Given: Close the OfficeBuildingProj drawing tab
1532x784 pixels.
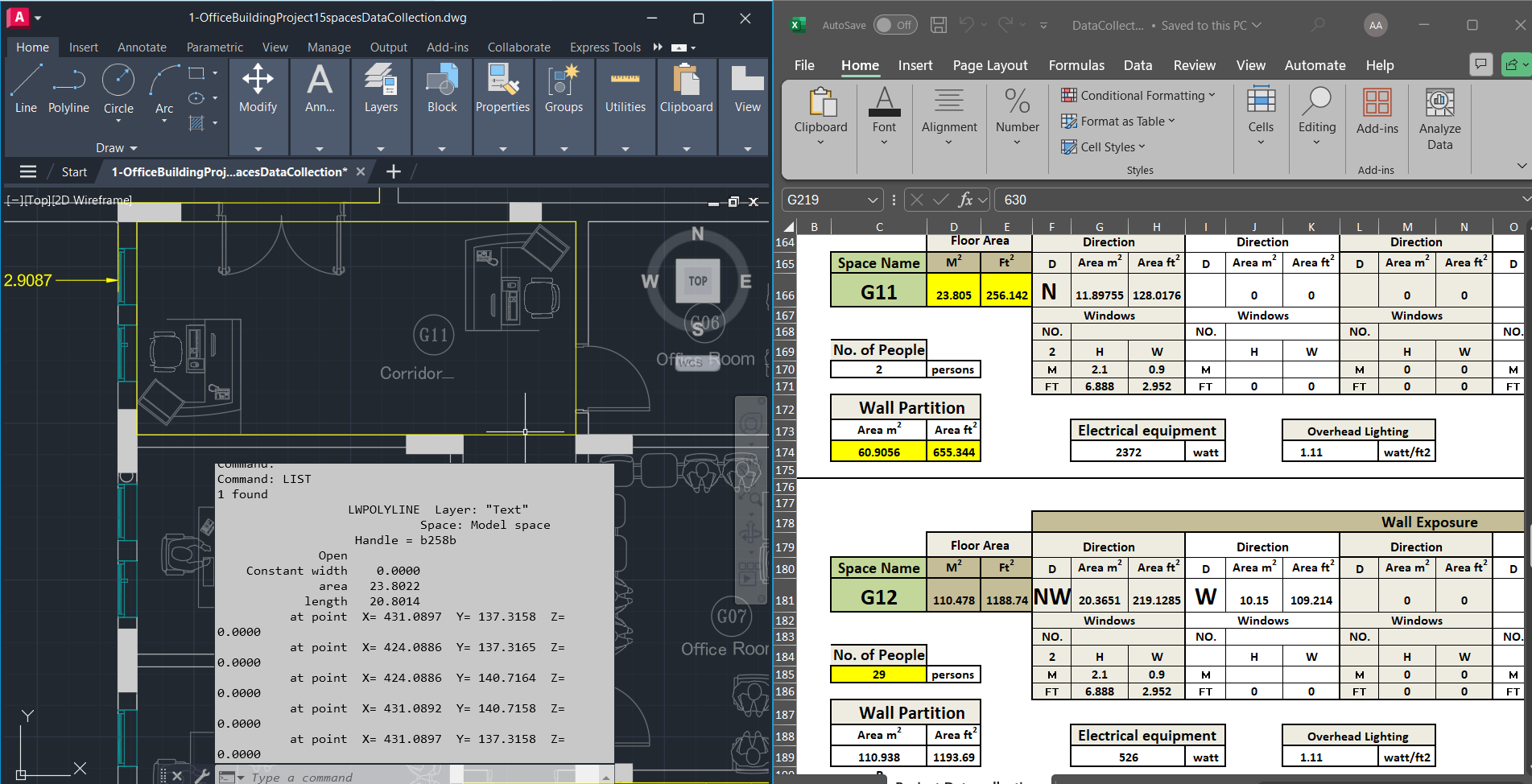Looking at the screenshot, I should 361,171.
